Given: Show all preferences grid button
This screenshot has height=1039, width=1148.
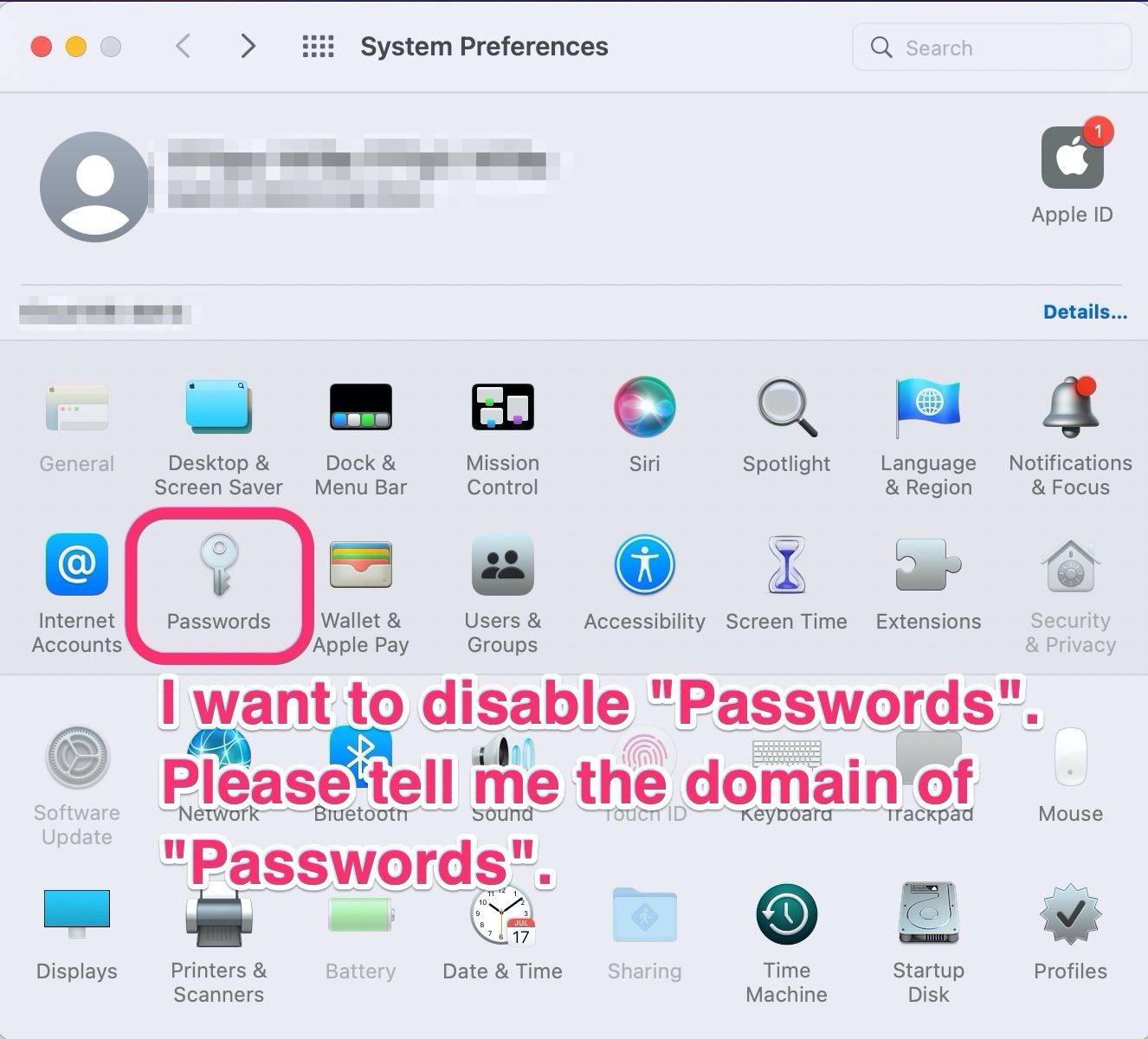Looking at the screenshot, I should pyautogui.click(x=318, y=46).
